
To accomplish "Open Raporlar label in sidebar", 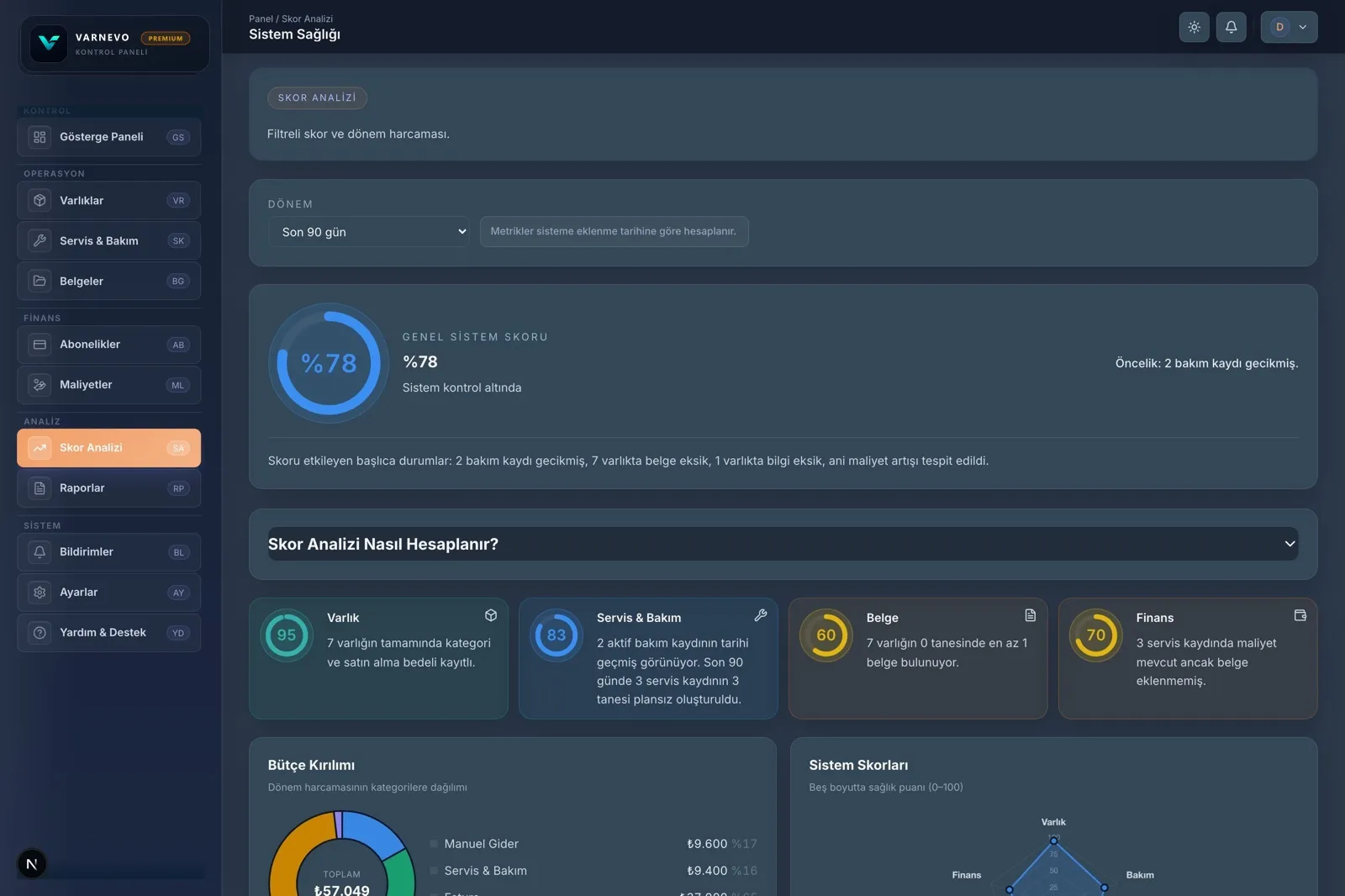I will click(82, 488).
